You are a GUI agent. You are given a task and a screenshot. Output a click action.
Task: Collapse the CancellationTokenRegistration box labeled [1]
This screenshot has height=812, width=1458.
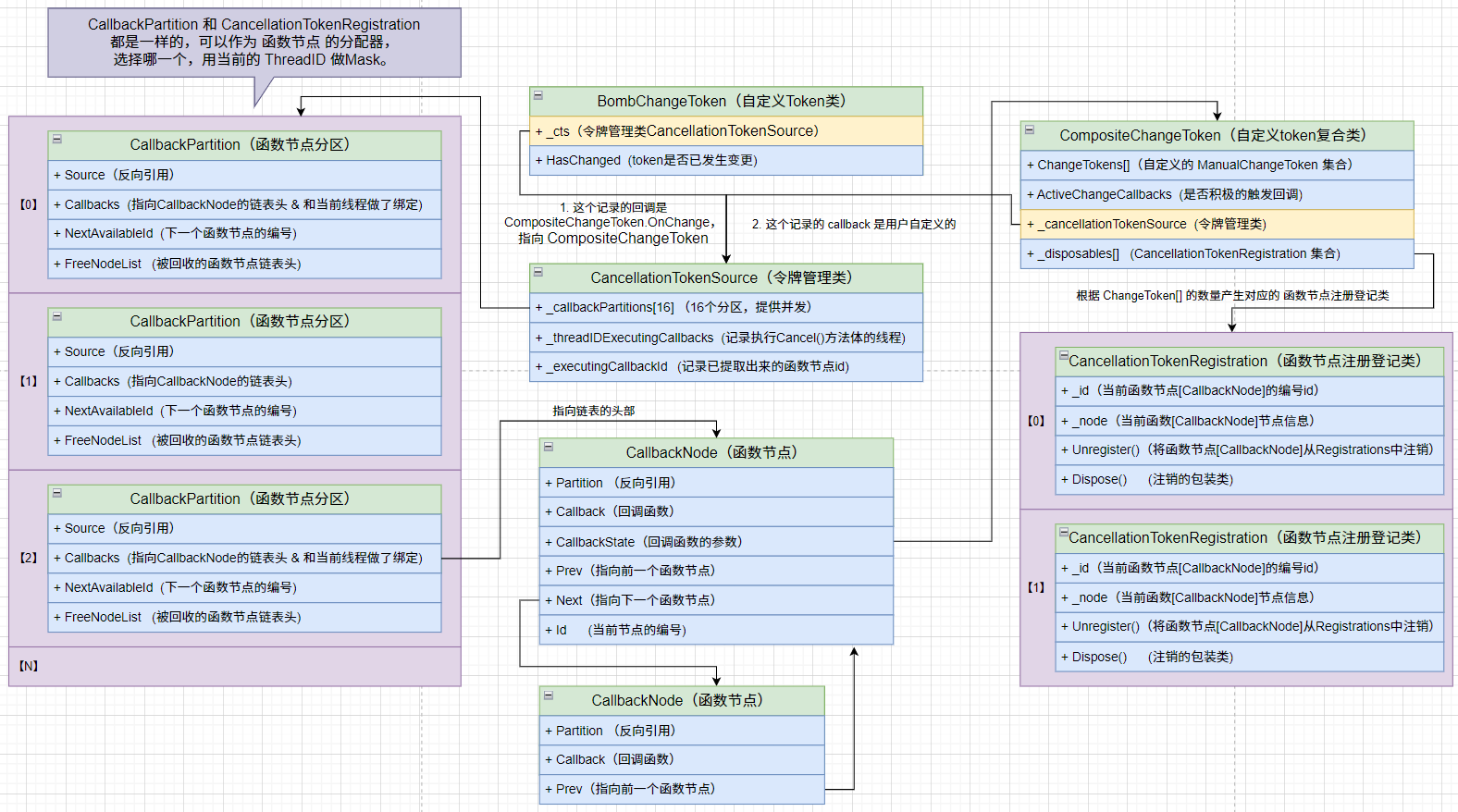pos(1064,533)
